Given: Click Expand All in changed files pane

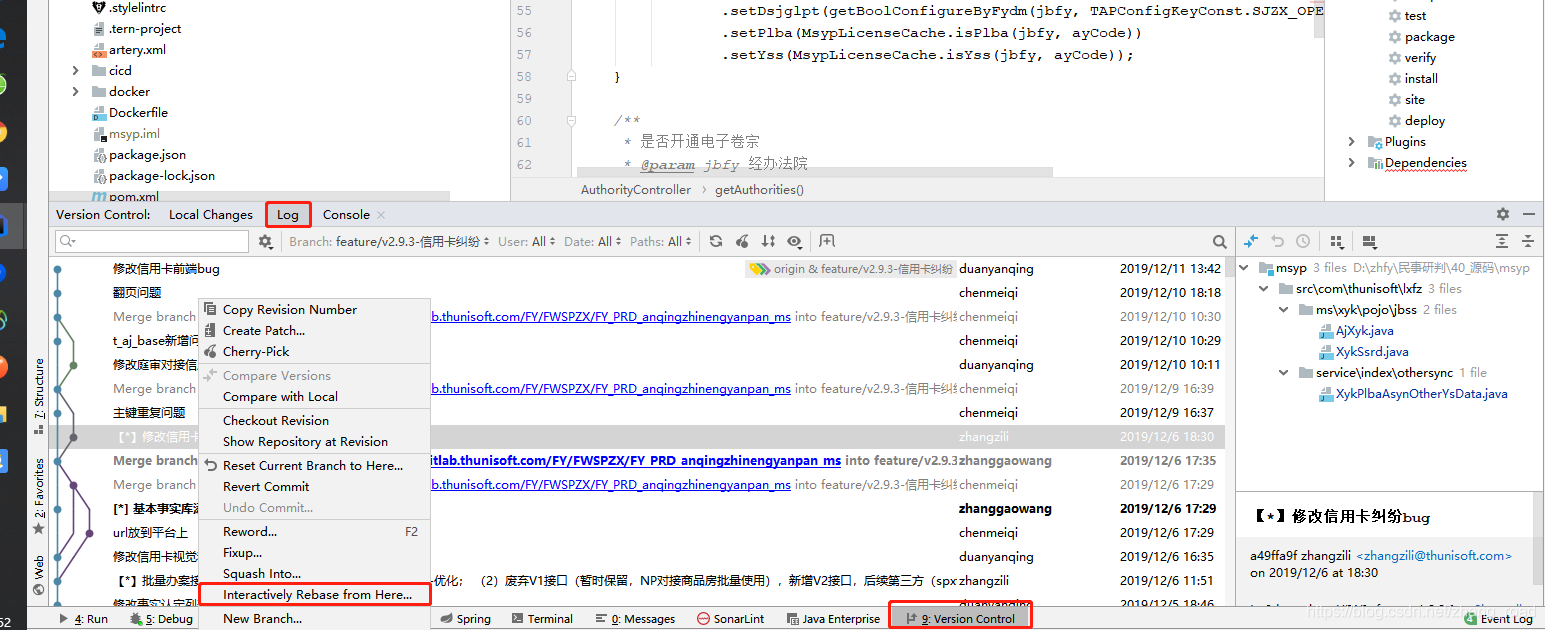Looking at the screenshot, I should [1501, 241].
